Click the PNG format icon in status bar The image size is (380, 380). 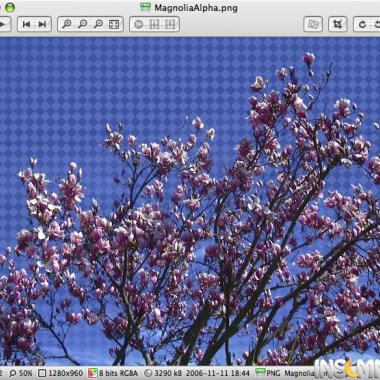click(x=260, y=372)
